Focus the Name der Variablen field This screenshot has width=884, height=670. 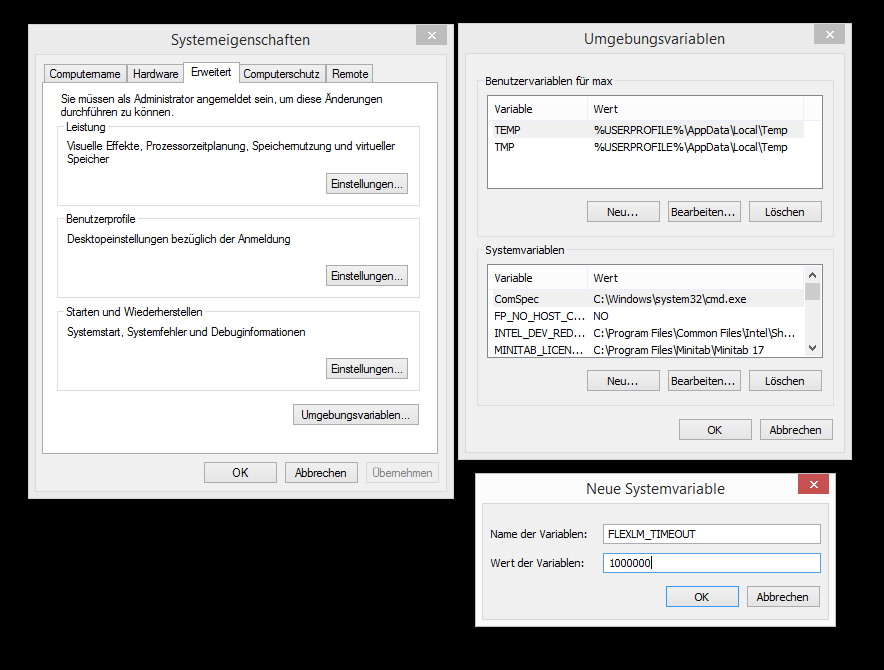pos(711,534)
